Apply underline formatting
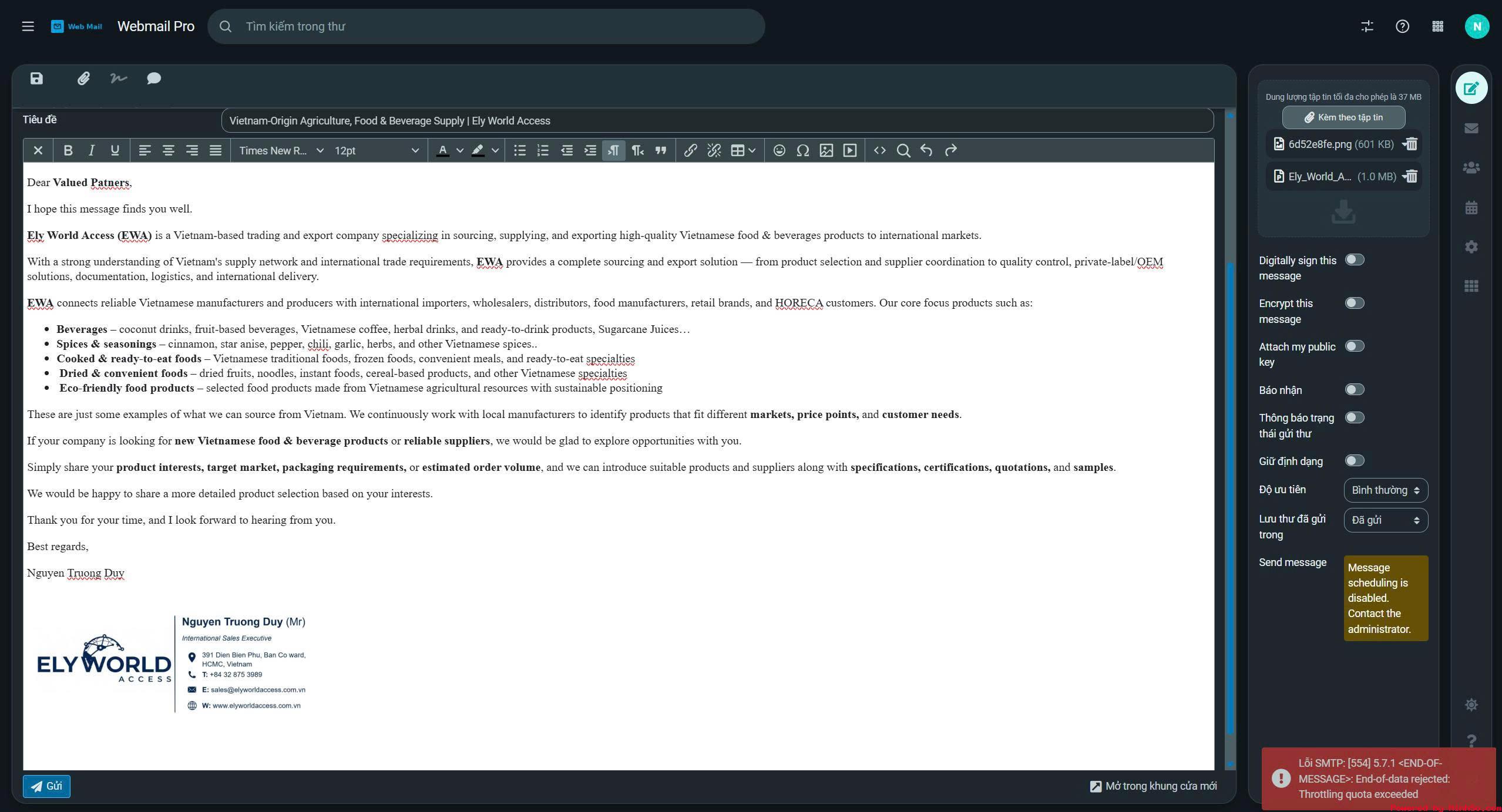The width and height of the screenshot is (1502, 812). [x=115, y=150]
